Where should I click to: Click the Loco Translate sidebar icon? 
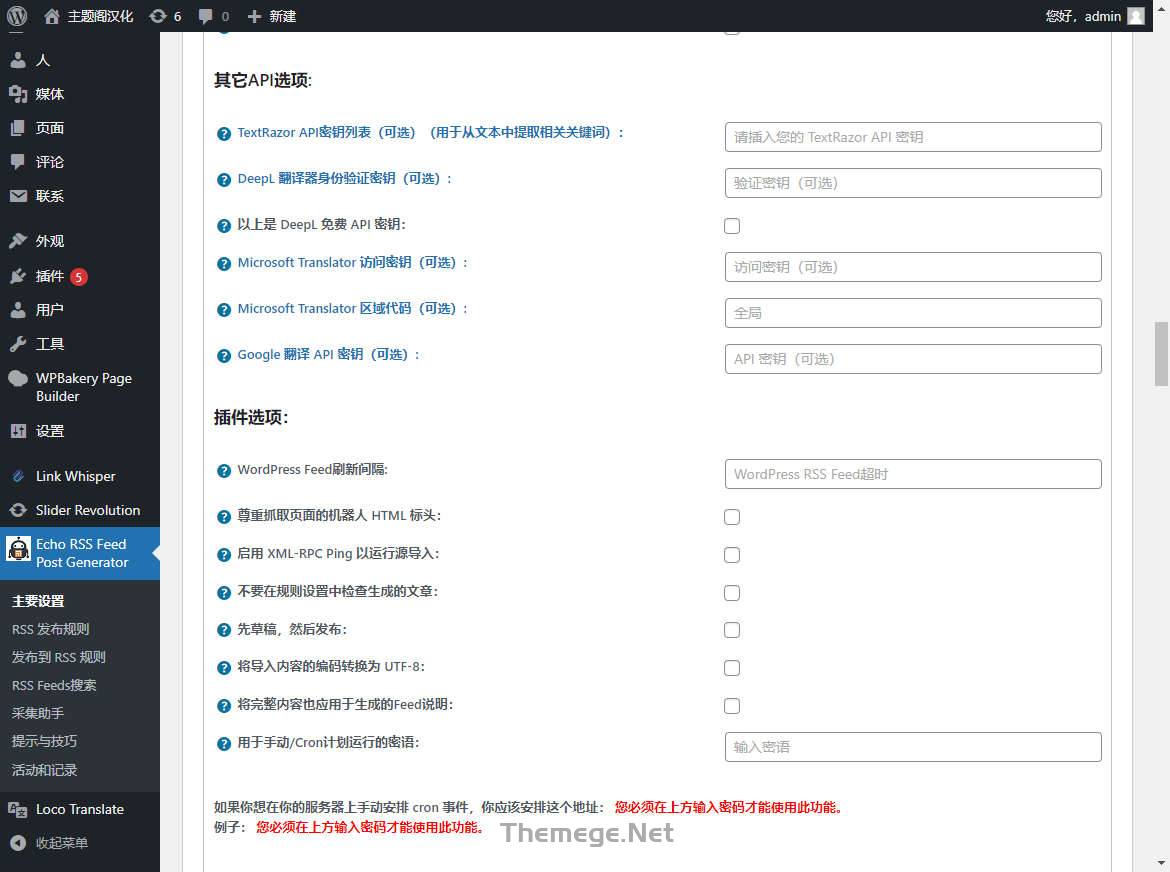click(x=18, y=809)
